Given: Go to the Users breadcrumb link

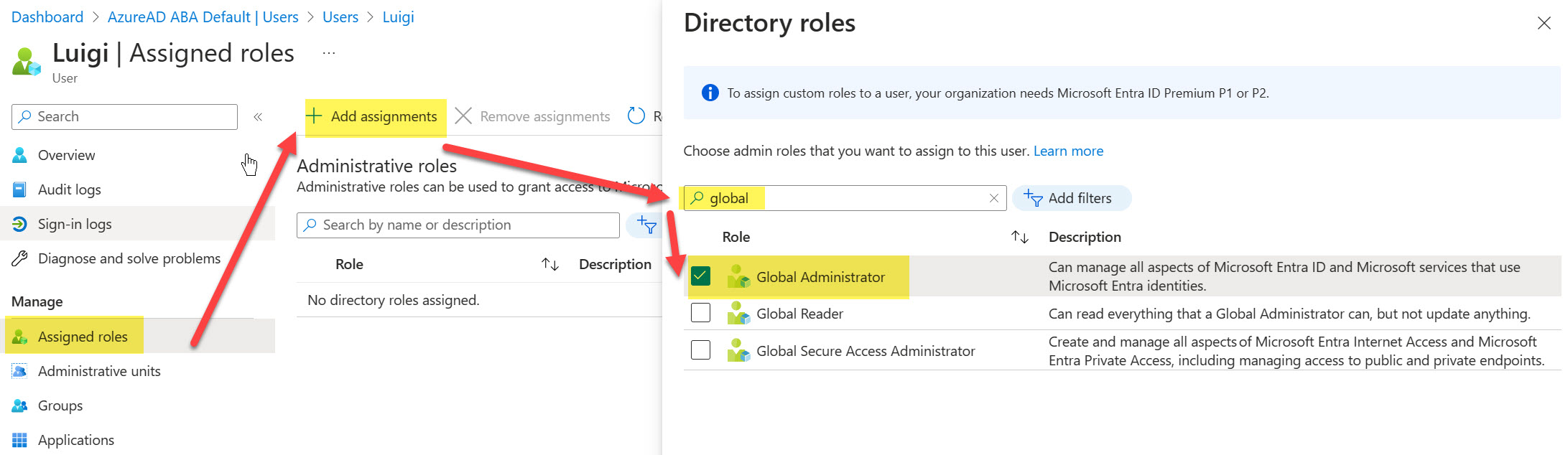Looking at the screenshot, I should [340, 17].
